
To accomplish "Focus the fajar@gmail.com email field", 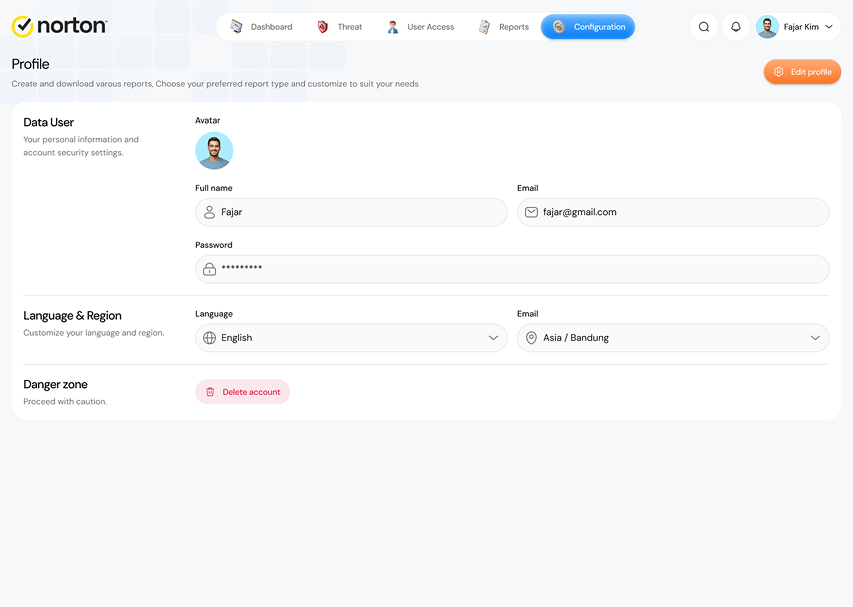I will tap(673, 212).
